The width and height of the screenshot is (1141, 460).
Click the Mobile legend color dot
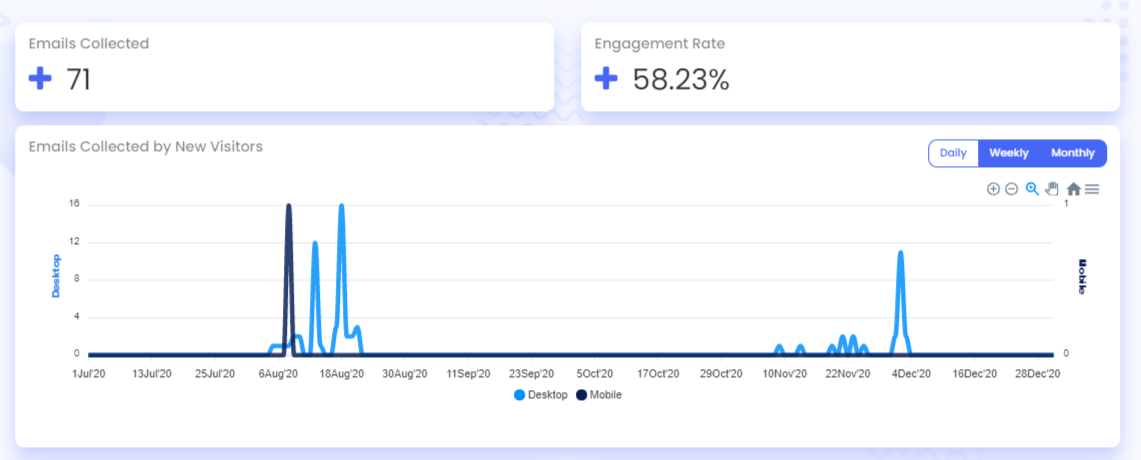[582, 395]
